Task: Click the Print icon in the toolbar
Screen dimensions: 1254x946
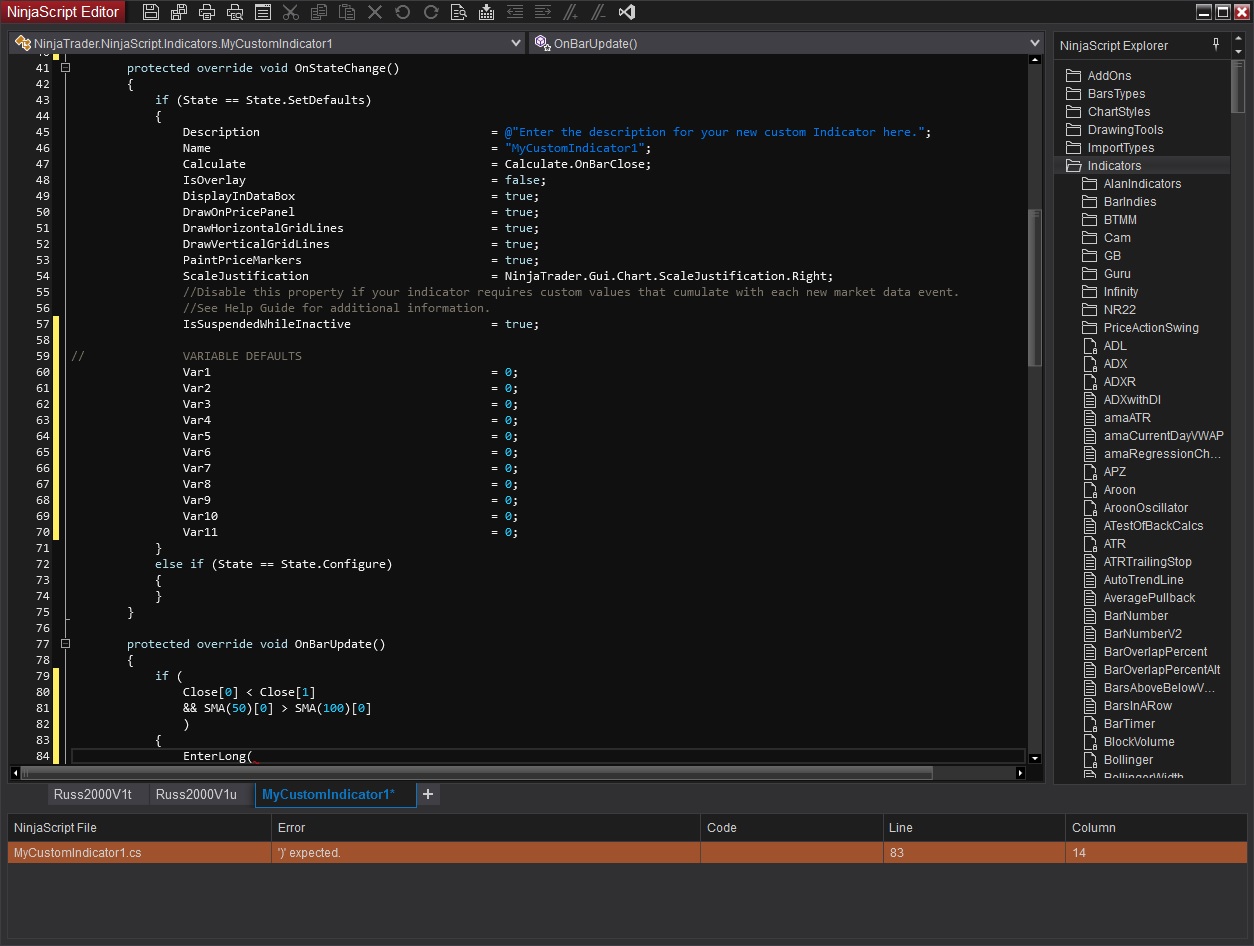Action: click(x=206, y=13)
